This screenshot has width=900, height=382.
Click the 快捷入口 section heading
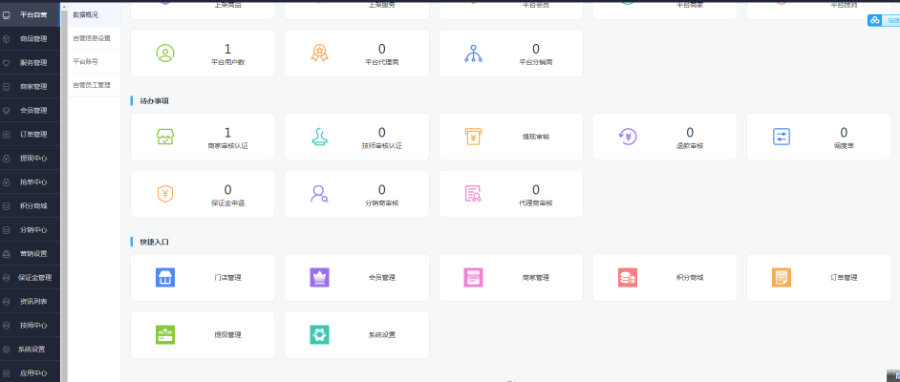[x=154, y=242]
